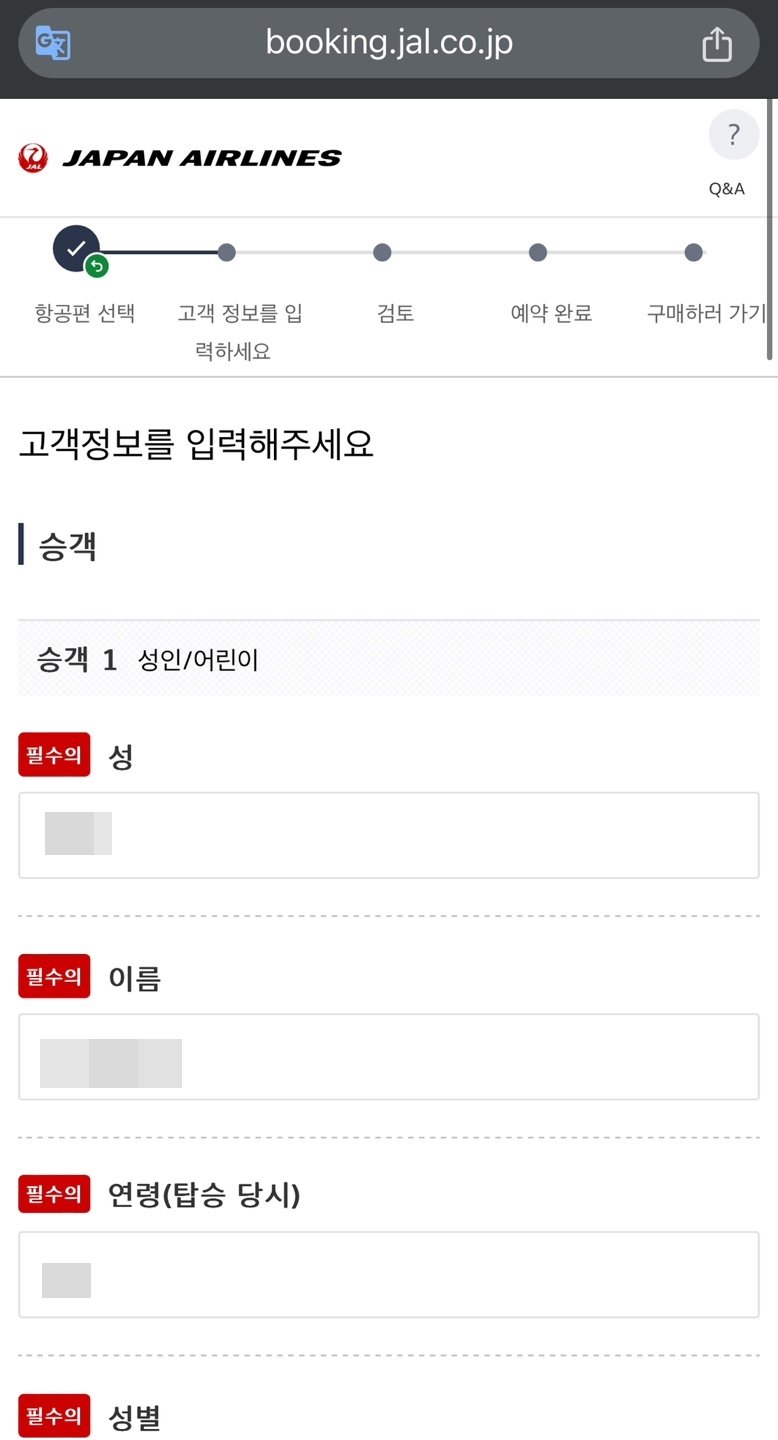Viewport: 778px width, 1440px height.
Task: Click the 검토 step label
Action: 395,313
